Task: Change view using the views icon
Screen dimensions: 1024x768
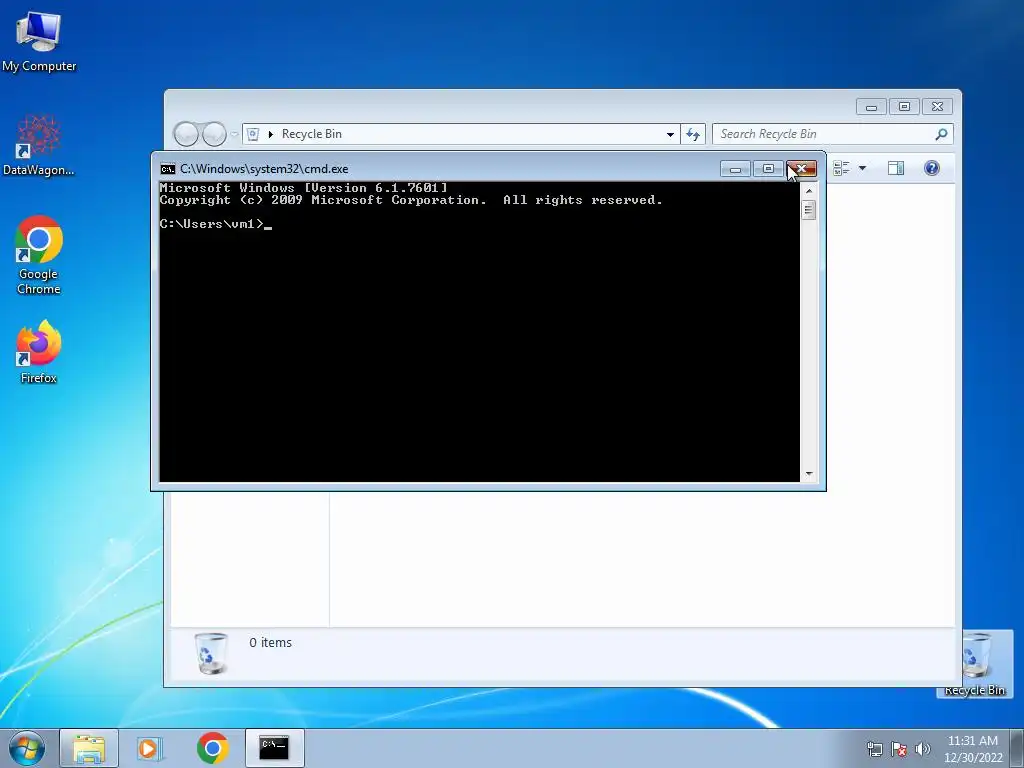Action: click(842, 168)
